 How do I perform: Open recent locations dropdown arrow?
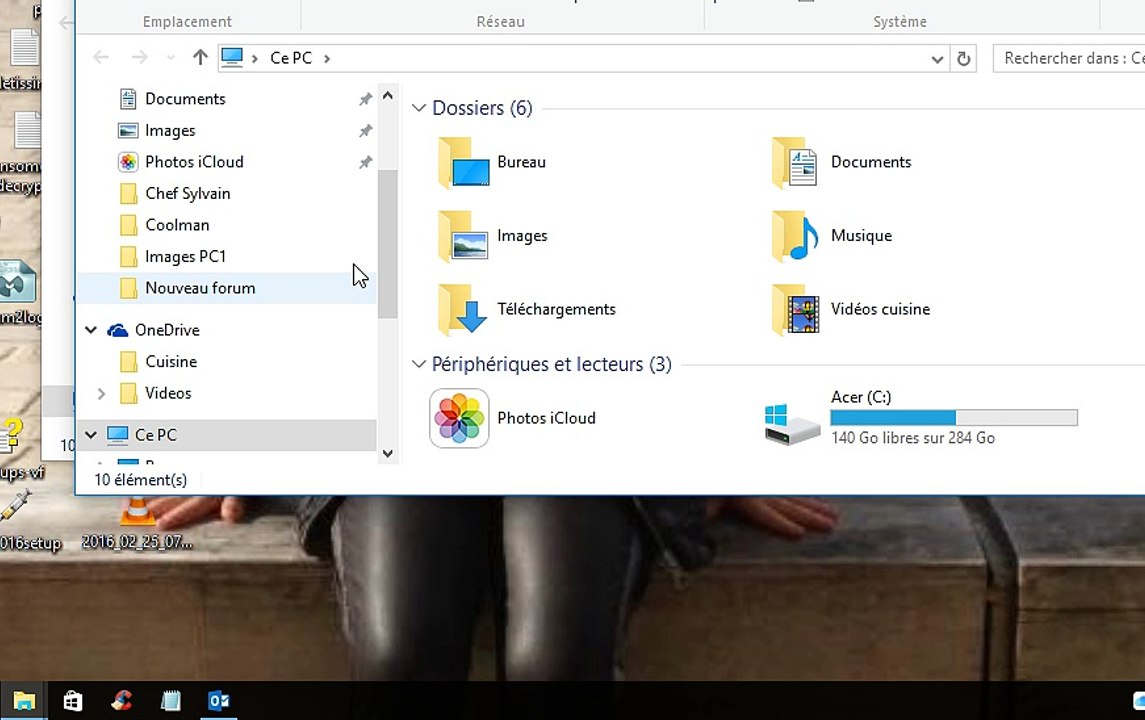coord(170,58)
